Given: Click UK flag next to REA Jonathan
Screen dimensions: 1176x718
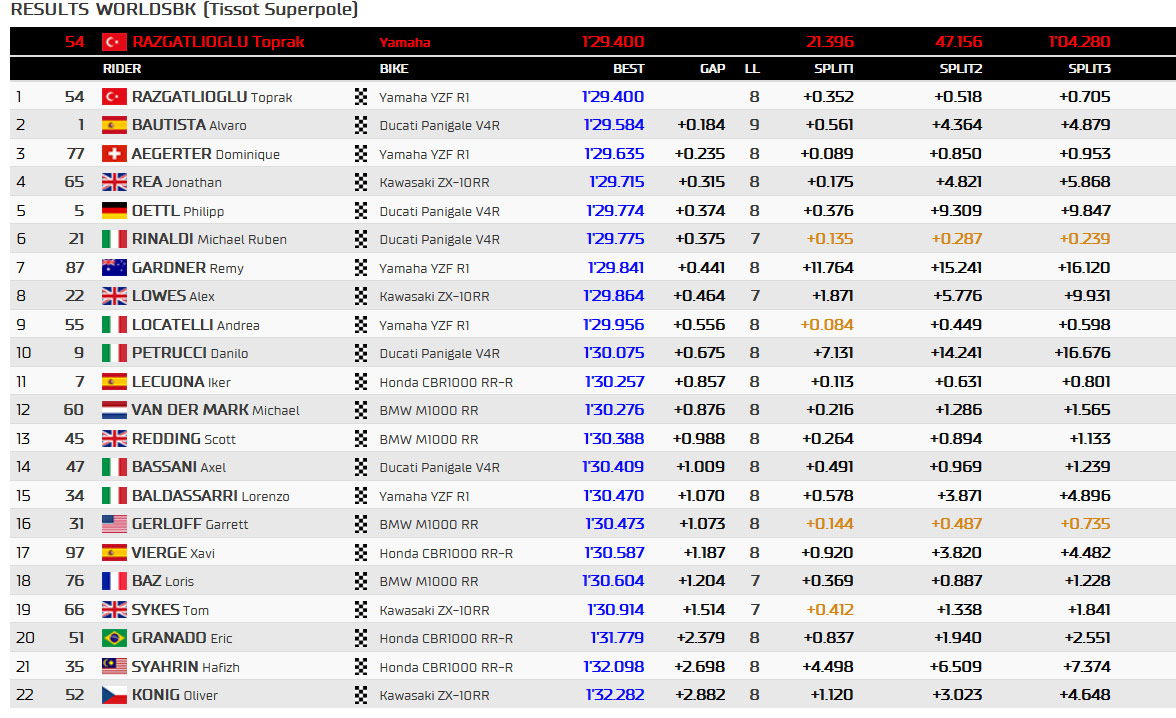Looking at the screenshot, I should (x=114, y=182).
